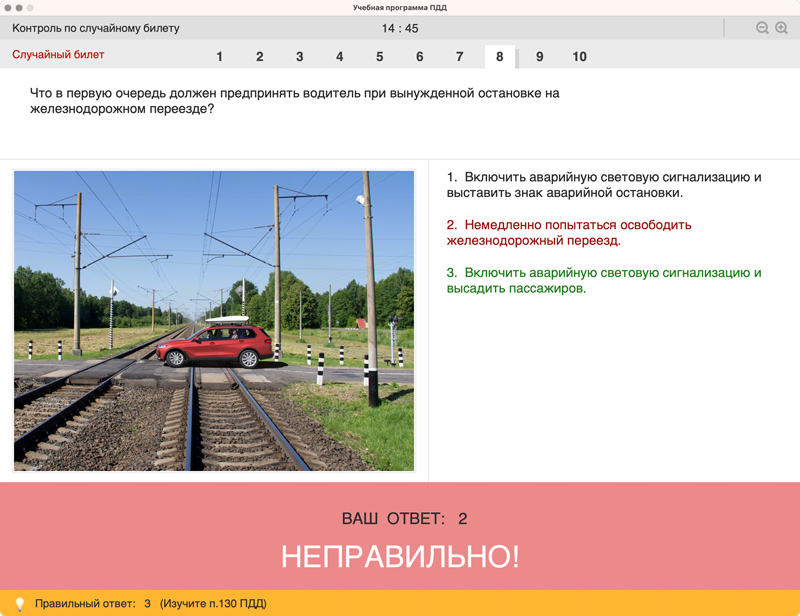Choose answer 2 about freeing the crossing
The width and height of the screenshot is (800, 616).
(569, 233)
